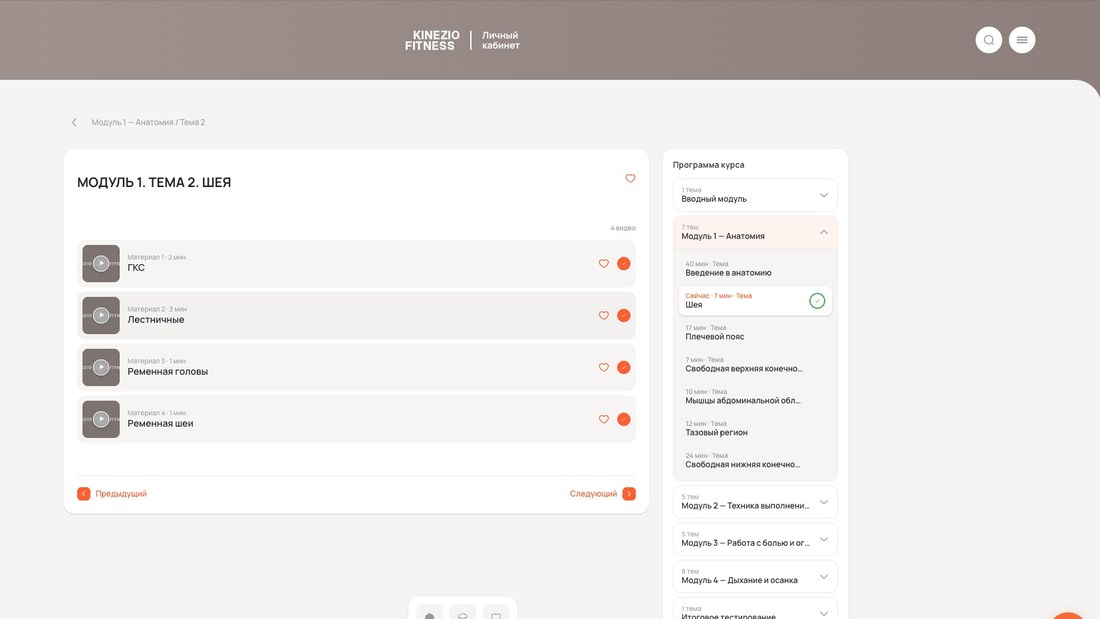Favorite the whole topic МОДУЛЬ 1. ТЕМА 2. ШЕЯ
The image size is (1100, 619).
[630, 178]
